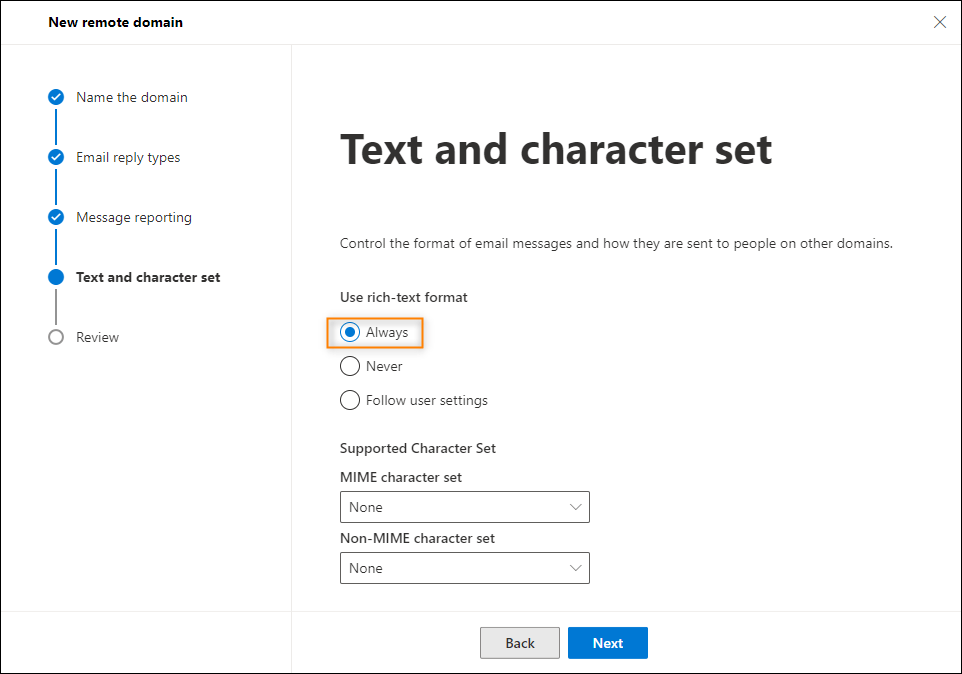The width and height of the screenshot is (962, 674).
Task: Click the checkmark icon beside Name the domain
Action: (55, 97)
